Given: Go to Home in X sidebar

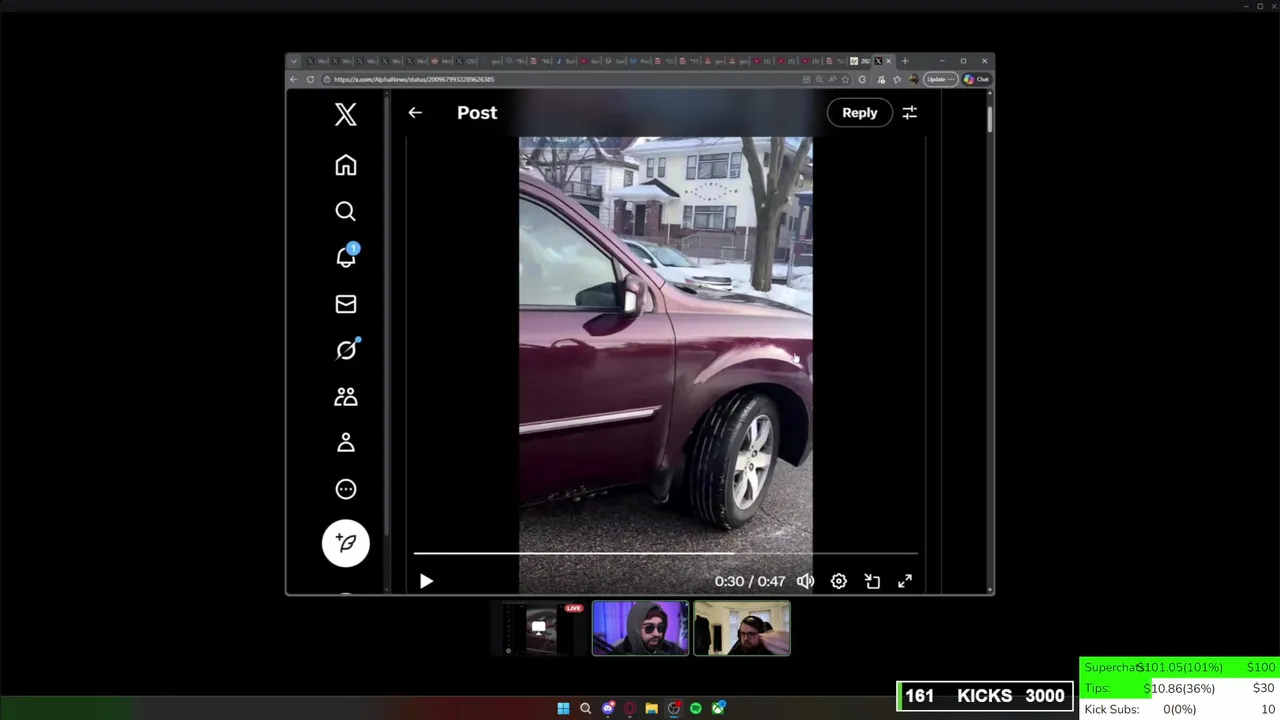Looking at the screenshot, I should click(346, 165).
